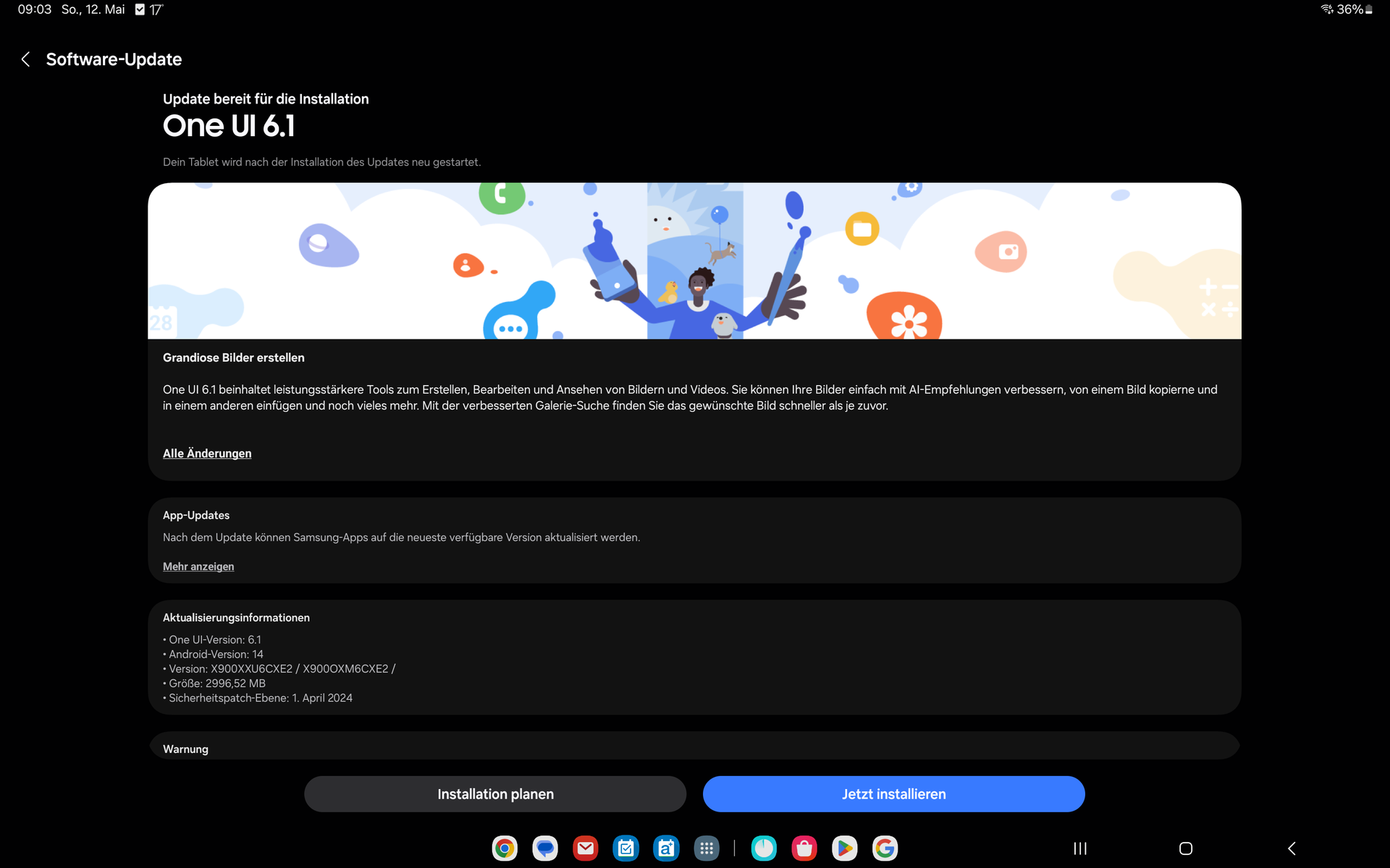Open the checkmark calendar task app
Viewport: 1390px width, 868px height.
pos(626,848)
